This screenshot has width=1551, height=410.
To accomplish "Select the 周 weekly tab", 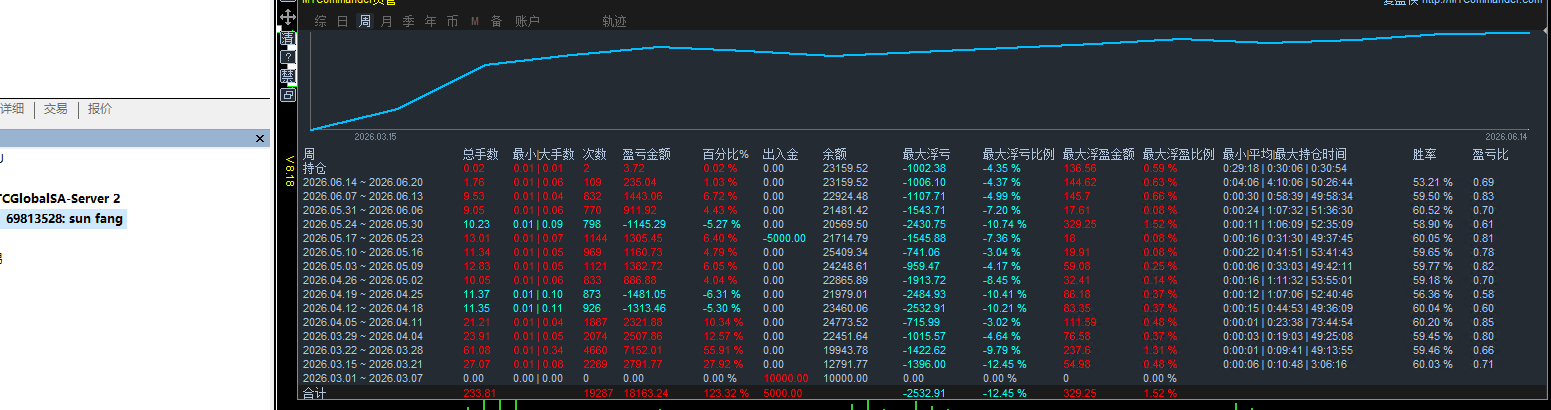I will point(364,21).
